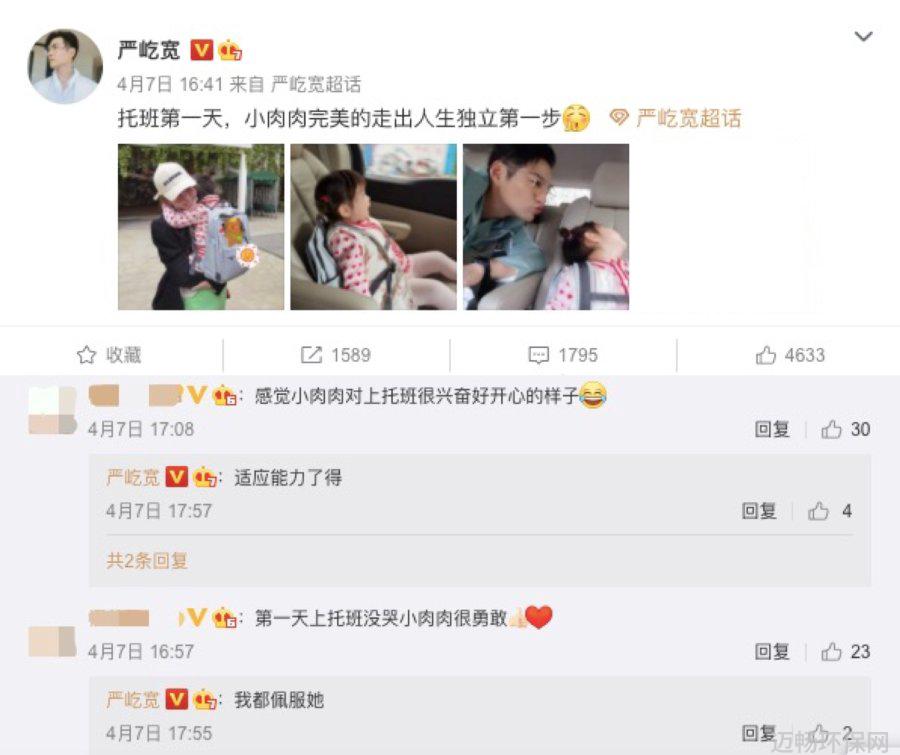Like the post with the 4633 thumbs-up

[x=765, y=355]
